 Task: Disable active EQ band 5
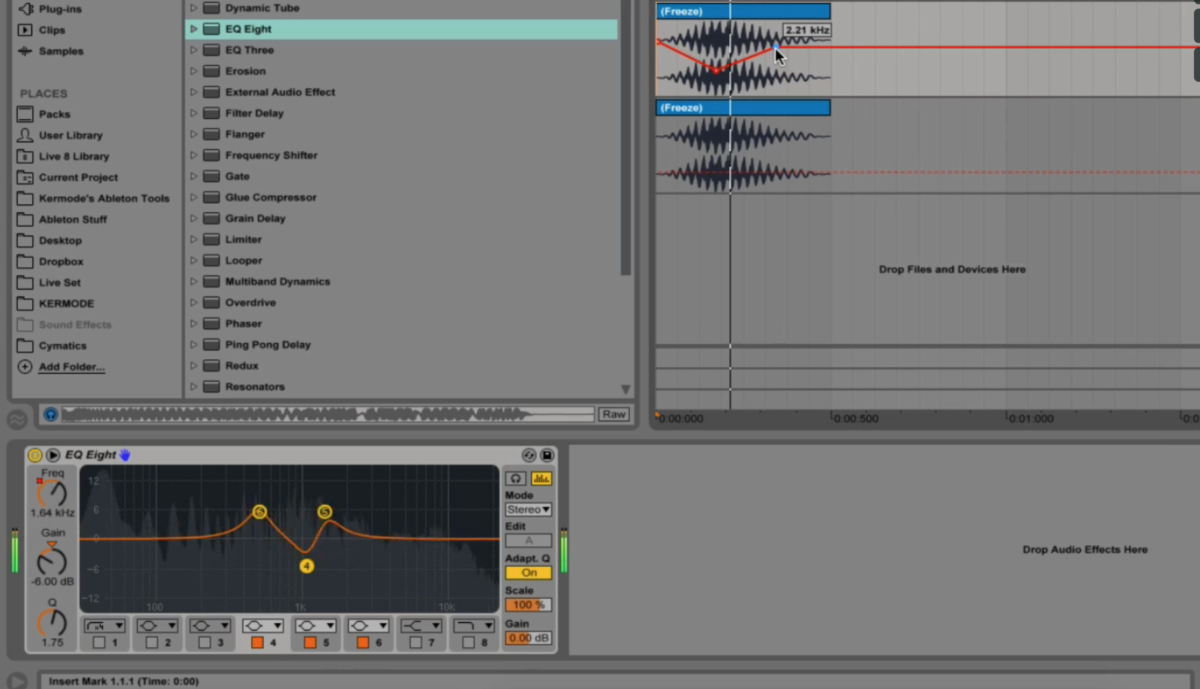[x=310, y=643]
